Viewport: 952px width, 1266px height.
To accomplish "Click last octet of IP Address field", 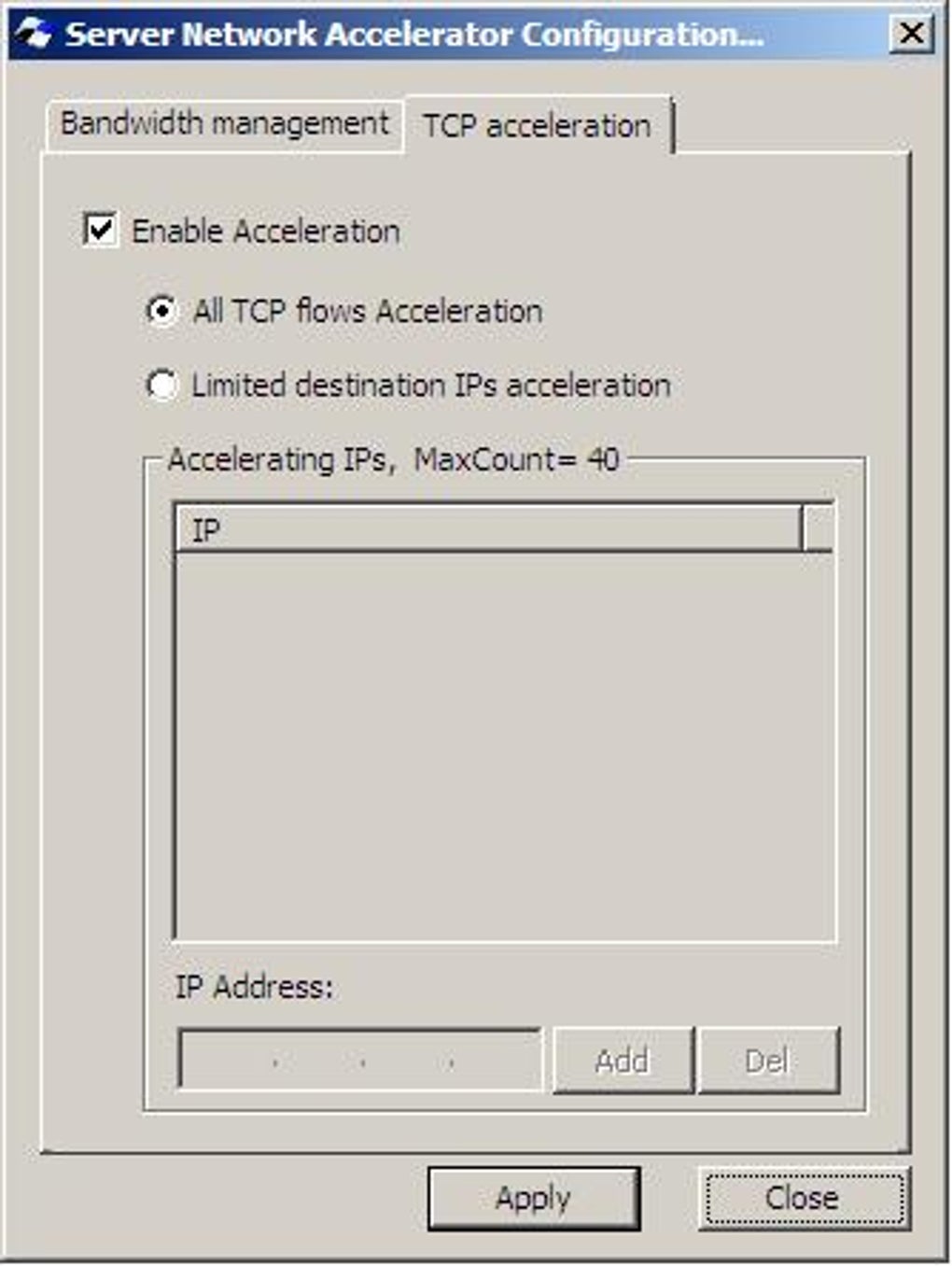I will pyautogui.click(x=495, y=1061).
